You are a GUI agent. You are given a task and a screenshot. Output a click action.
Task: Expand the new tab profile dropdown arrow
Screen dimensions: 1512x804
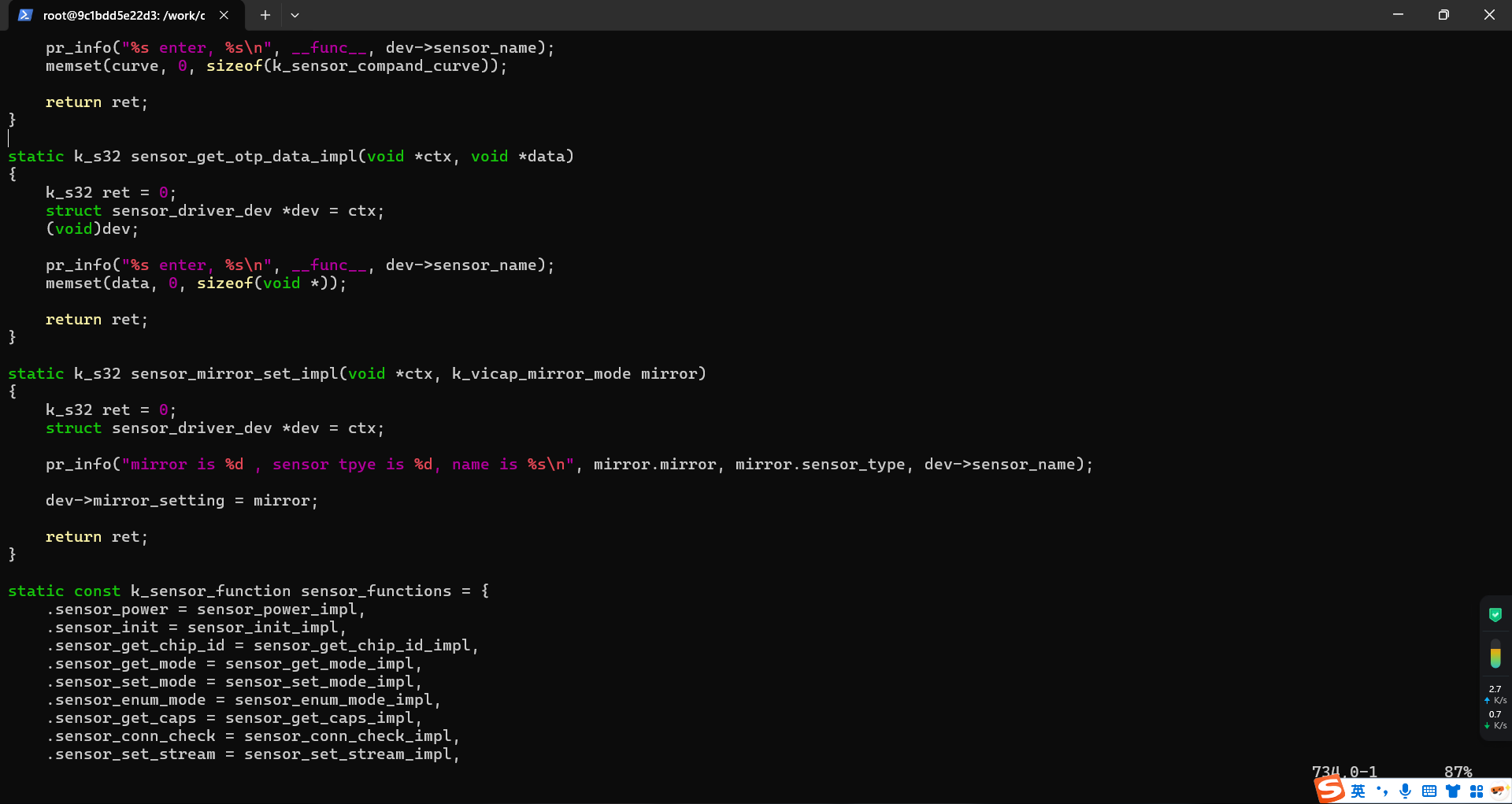295,15
